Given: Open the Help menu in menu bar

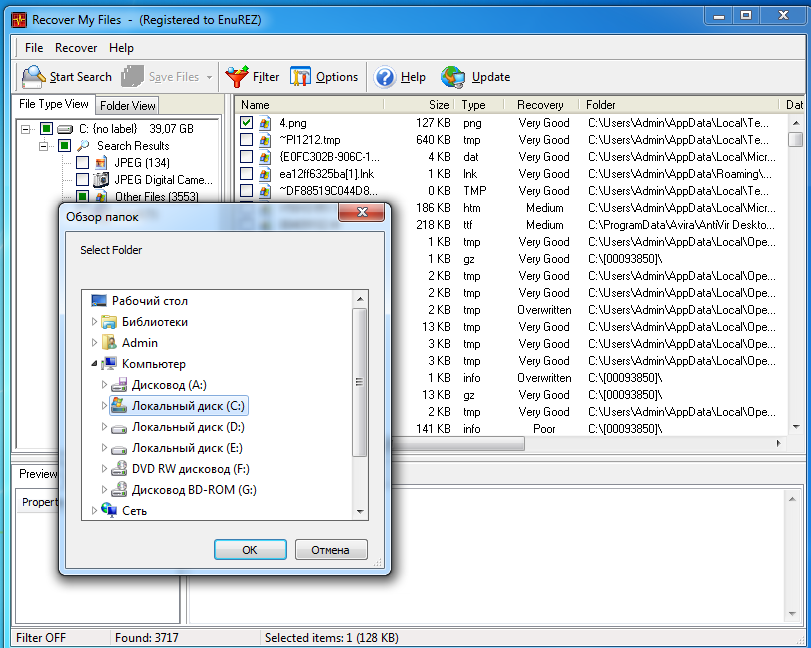Looking at the screenshot, I should click(x=122, y=48).
